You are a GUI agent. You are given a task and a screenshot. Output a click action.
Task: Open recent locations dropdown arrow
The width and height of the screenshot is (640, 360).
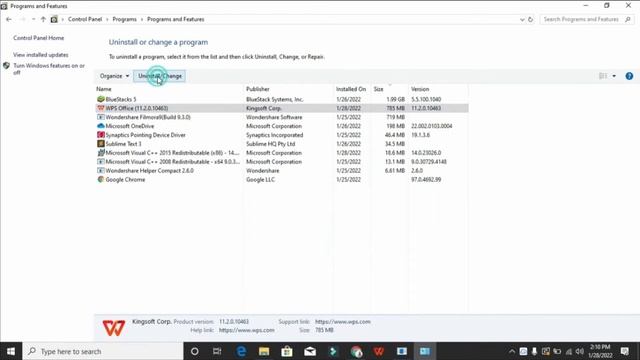pyautogui.click(x=33, y=19)
